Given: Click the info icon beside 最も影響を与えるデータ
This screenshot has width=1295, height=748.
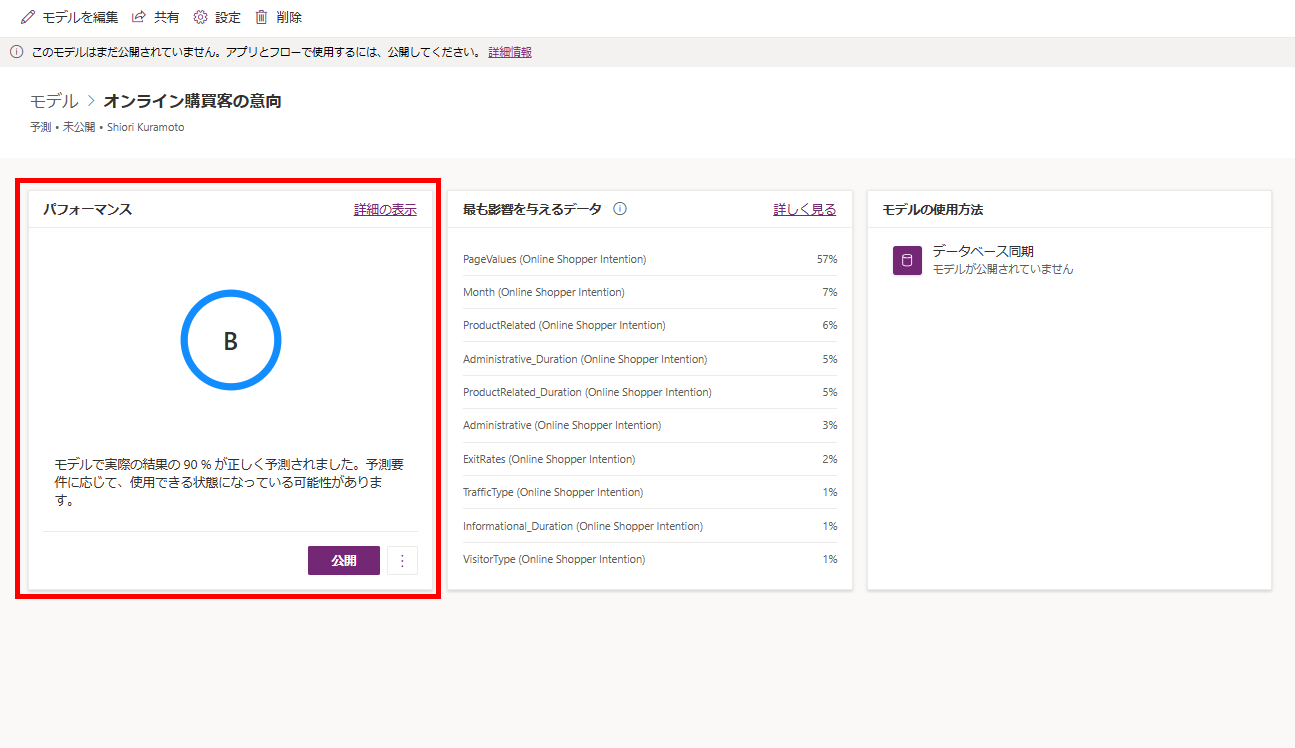Looking at the screenshot, I should [620, 209].
